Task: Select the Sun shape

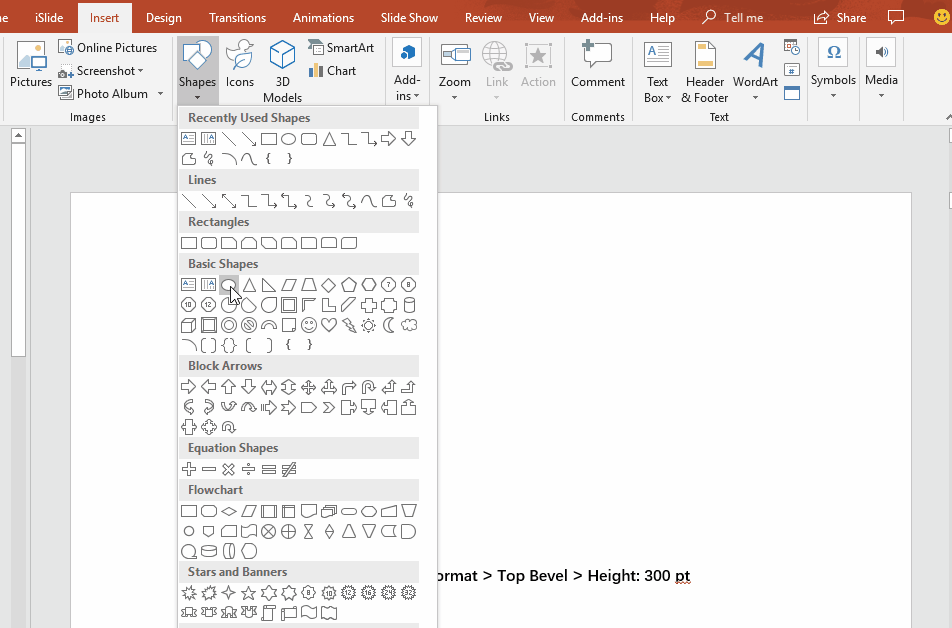Action: tap(368, 325)
